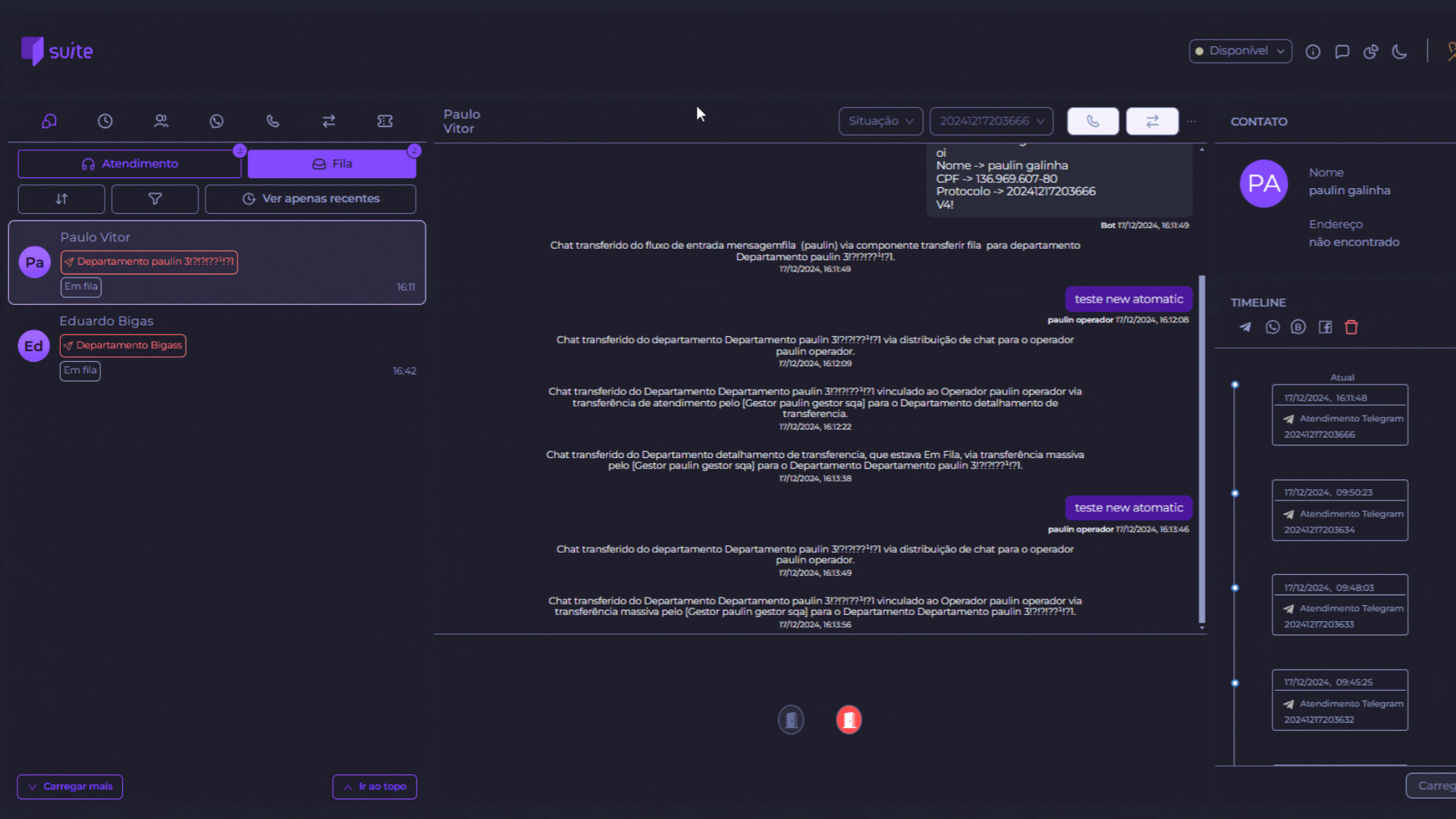
Task: Switch to the Atendimento tab
Action: coord(130,164)
